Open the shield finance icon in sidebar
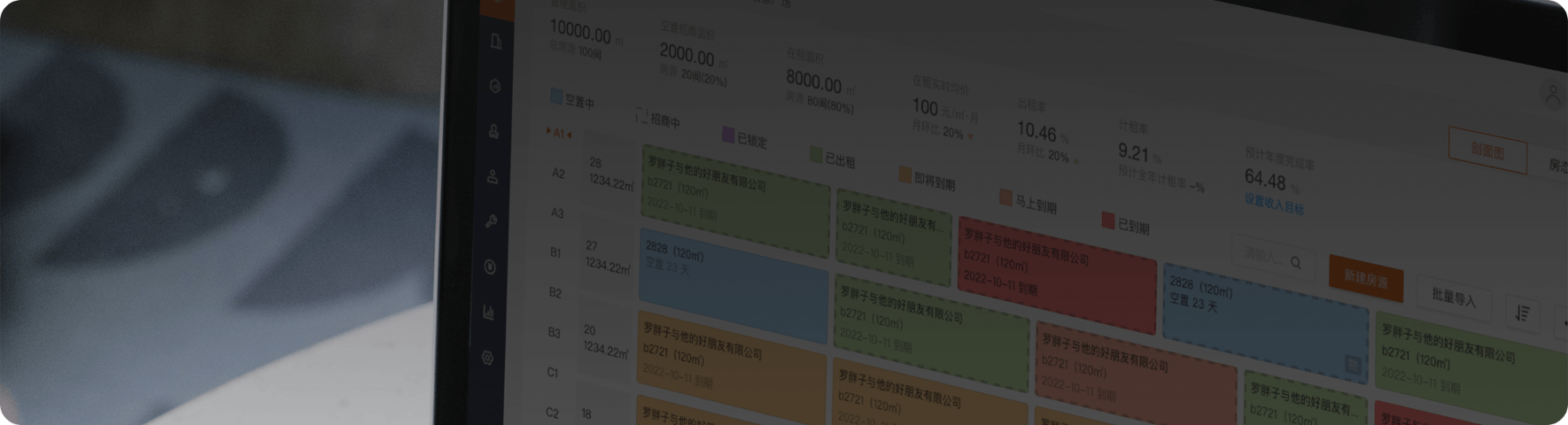 click(x=490, y=267)
